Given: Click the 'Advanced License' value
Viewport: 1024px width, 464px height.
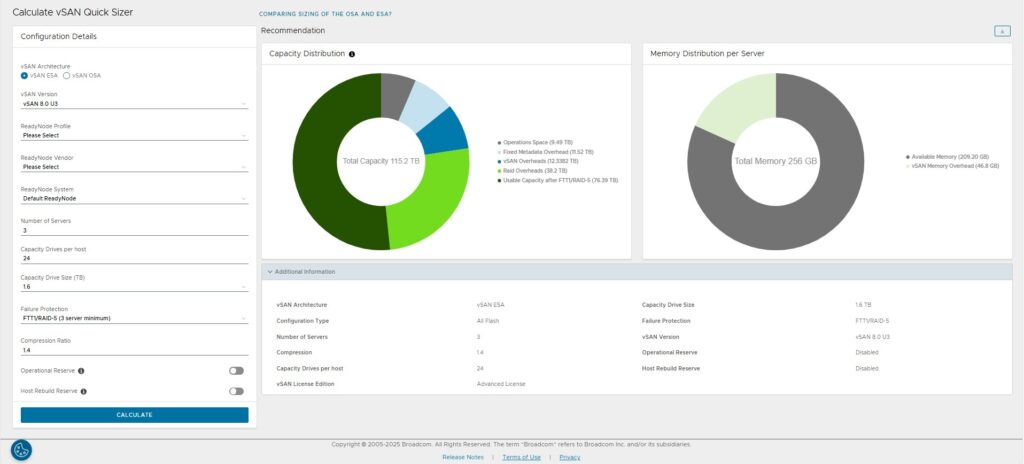Looking at the screenshot, I should [x=501, y=384].
